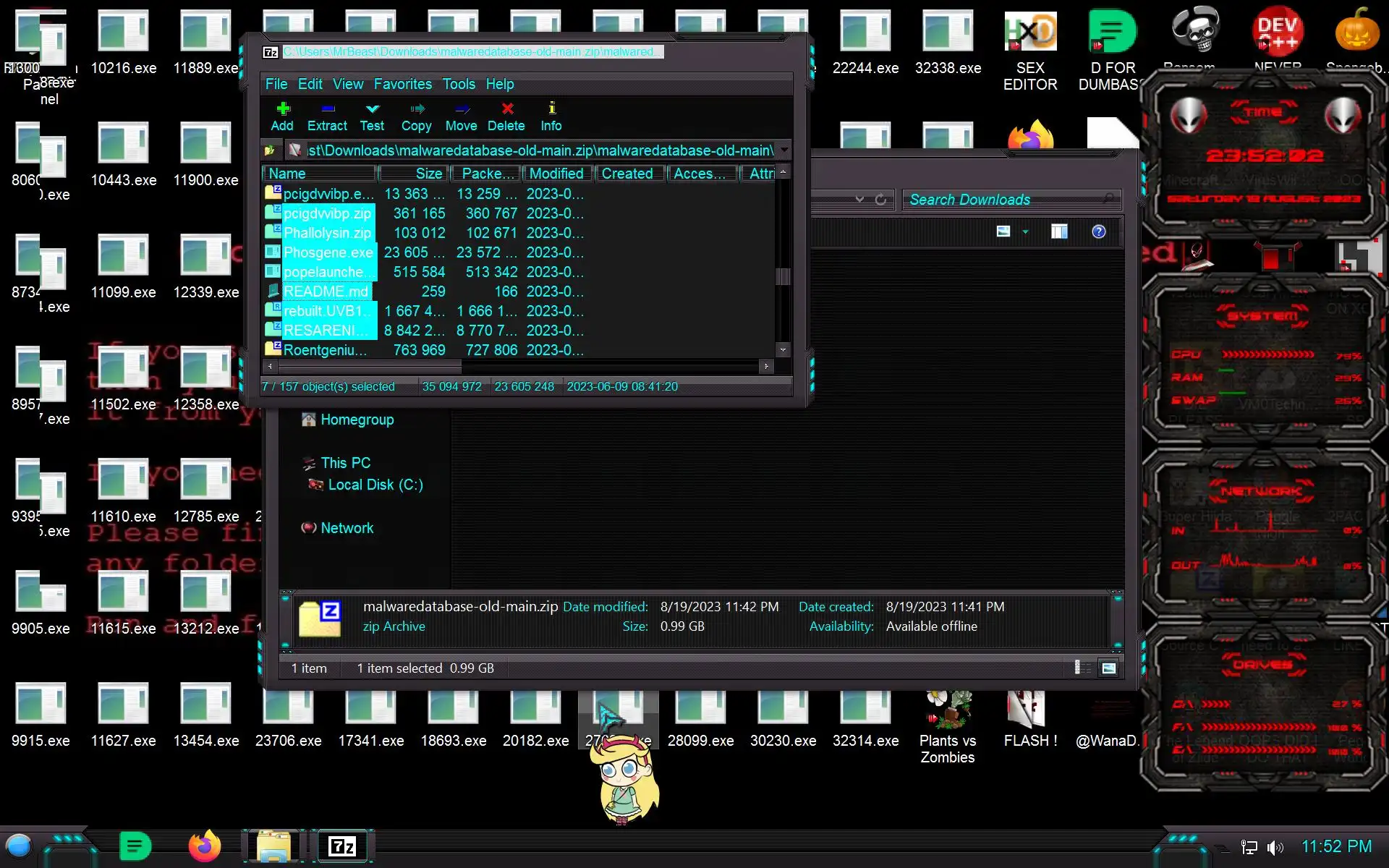Screen dimensions: 1389x868
Task: Click the up-folder icon beside address bar
Action: pyautogui.click(x=270, y=150)
